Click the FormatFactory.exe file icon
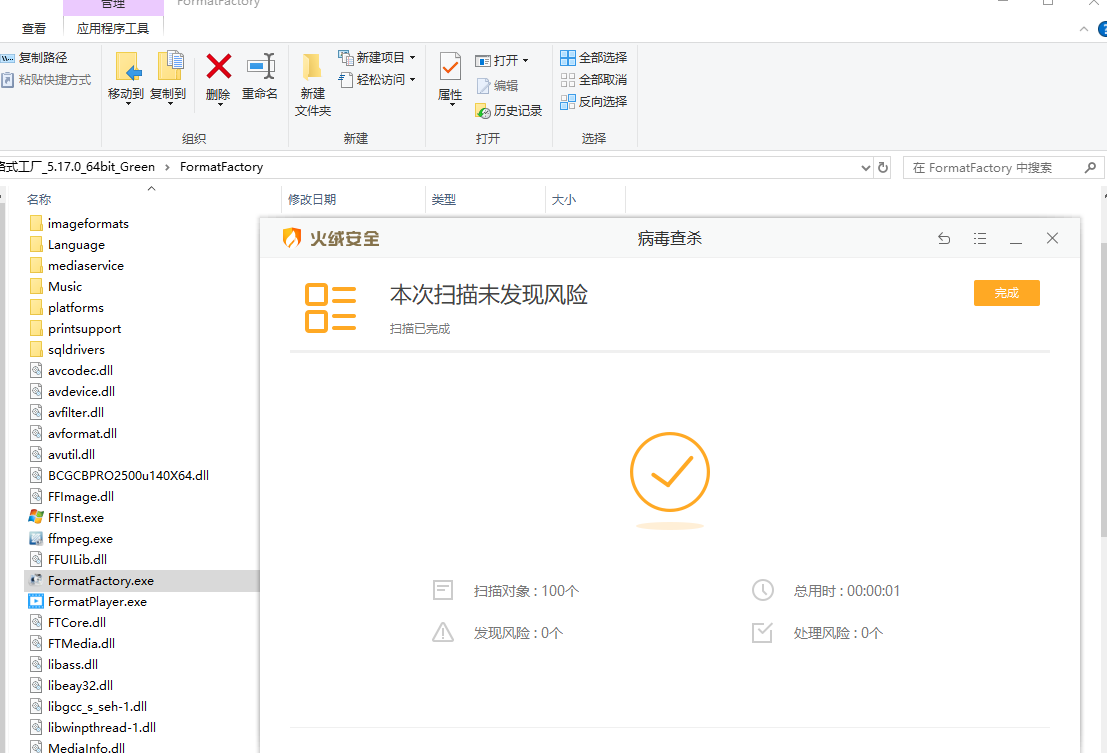Viewport: 1107px width, 753px height. (x=36, y=580)
